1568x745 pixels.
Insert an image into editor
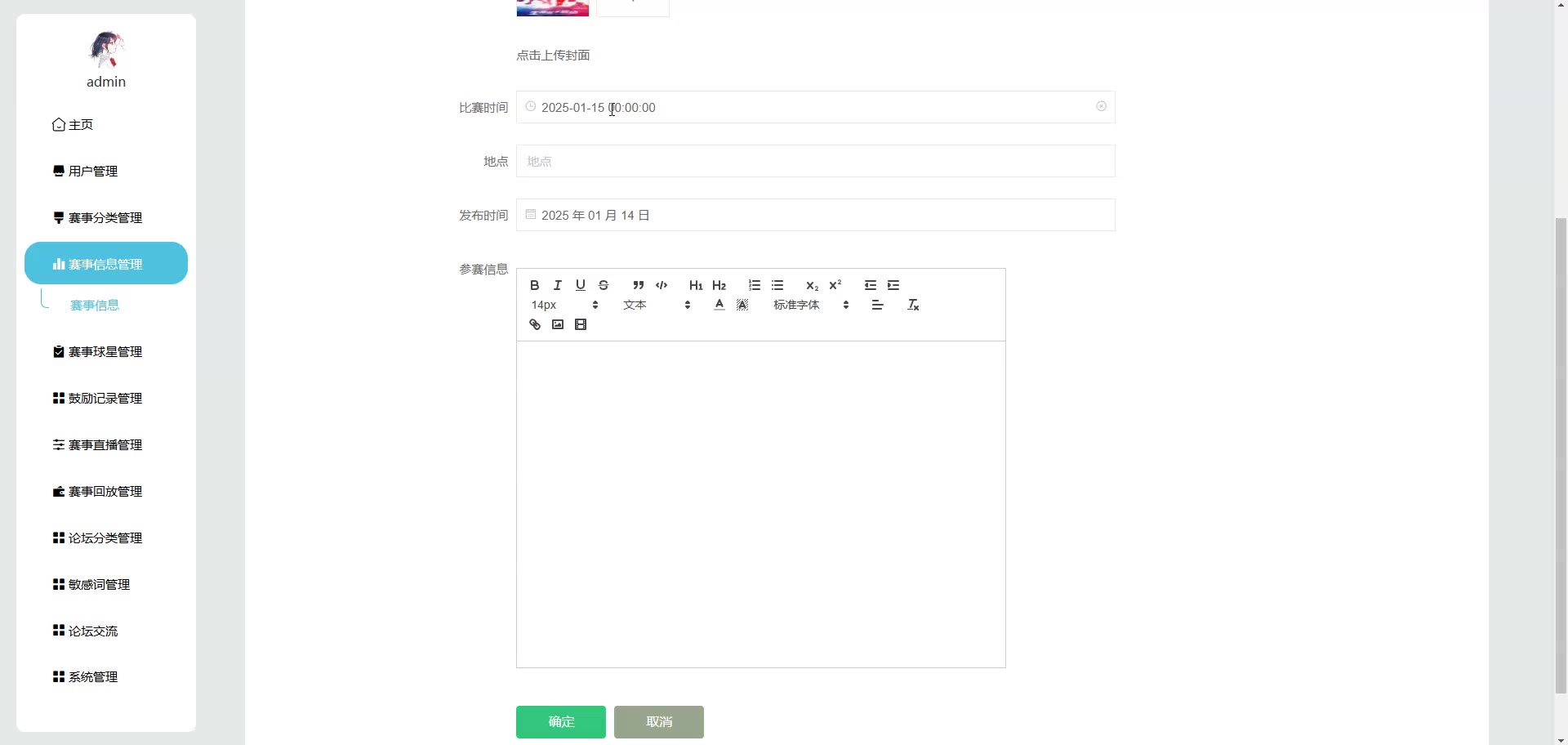click(x=558, y=324)
